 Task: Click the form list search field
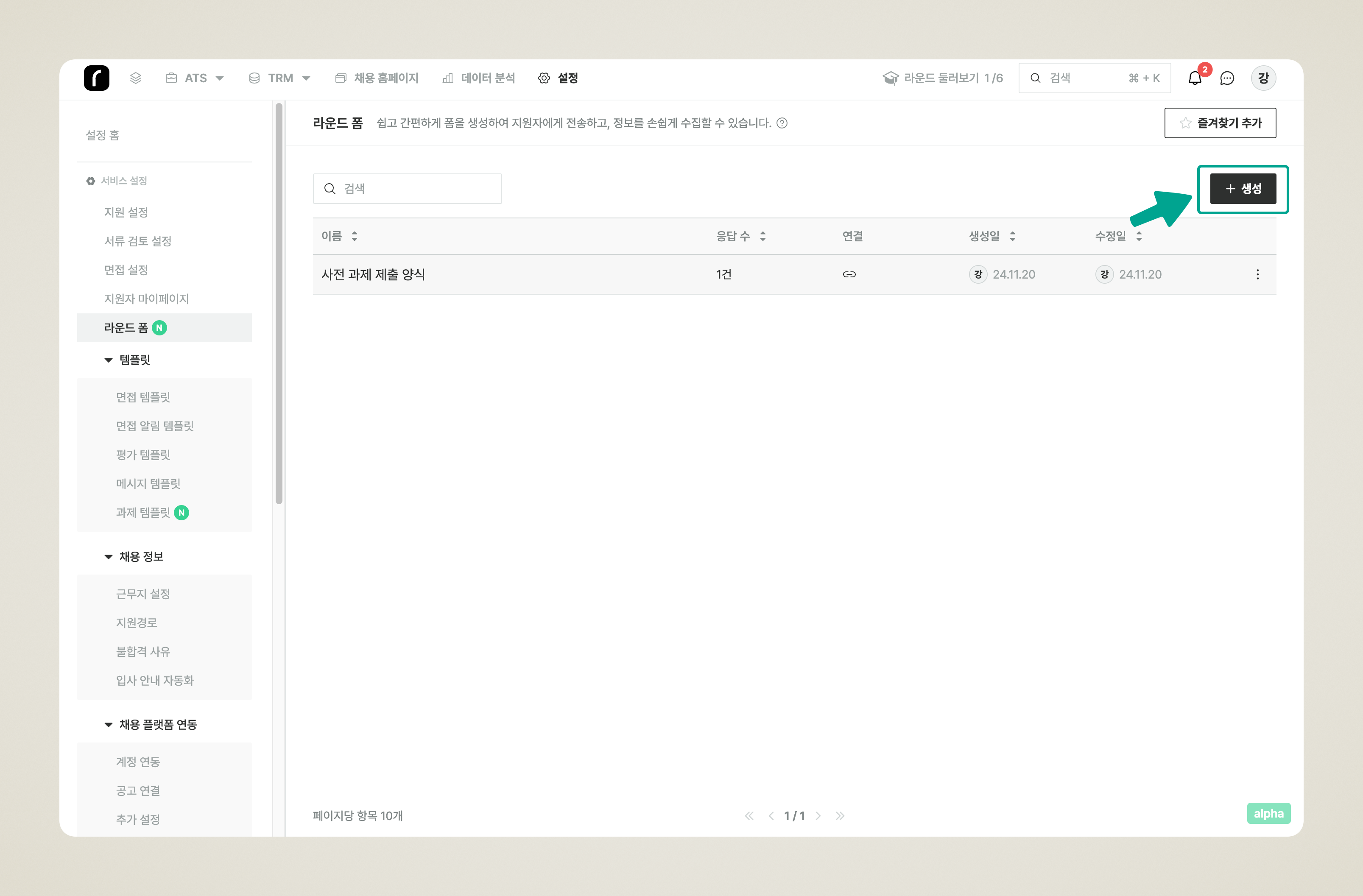pos(407,188)
